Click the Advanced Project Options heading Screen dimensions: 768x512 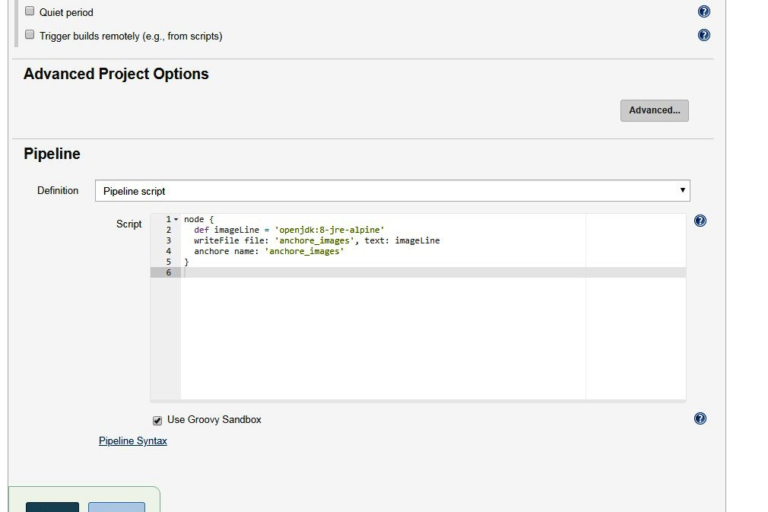pos(116,73)
